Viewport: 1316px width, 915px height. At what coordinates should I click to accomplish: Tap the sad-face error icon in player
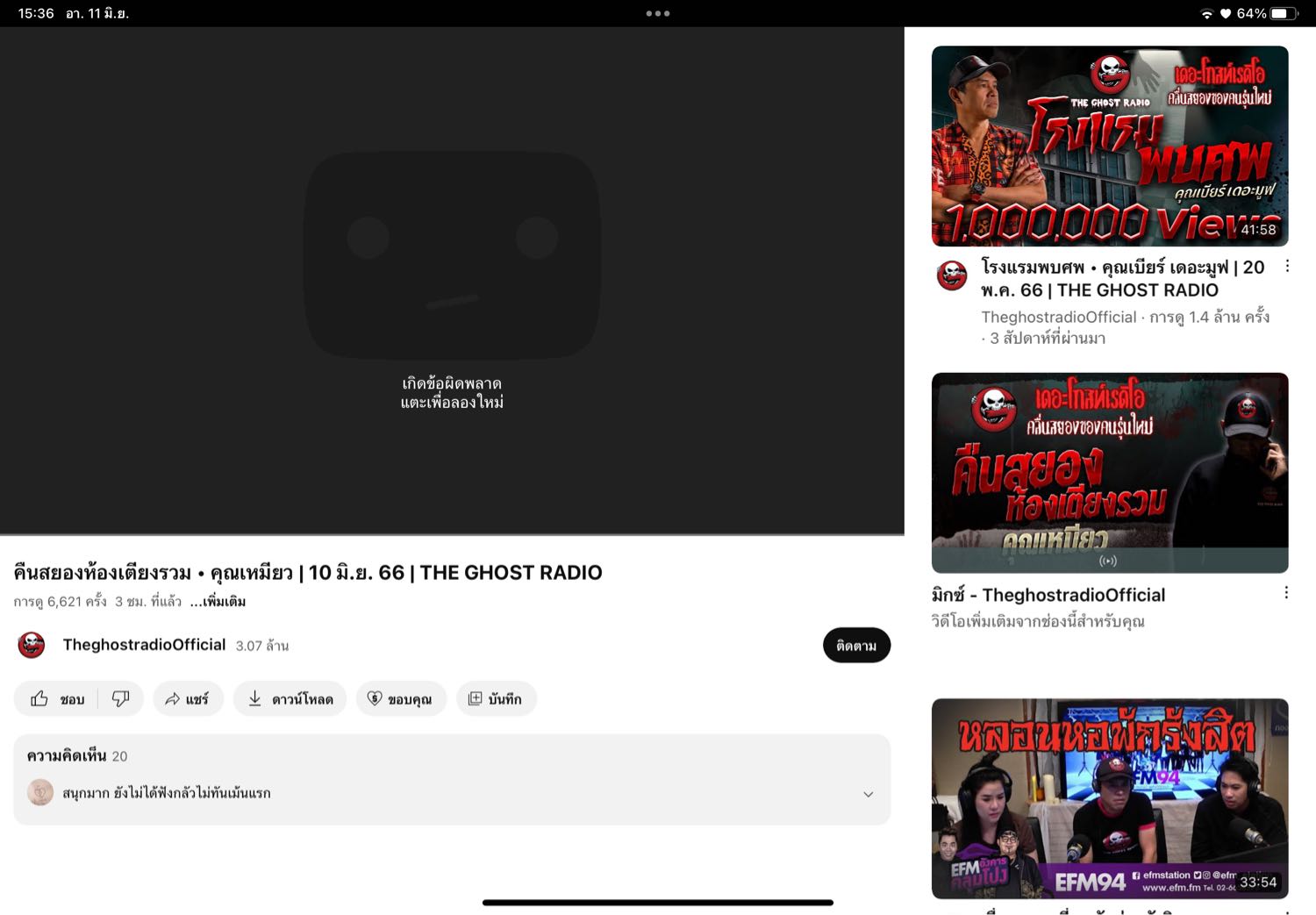[x=453, y=255]
